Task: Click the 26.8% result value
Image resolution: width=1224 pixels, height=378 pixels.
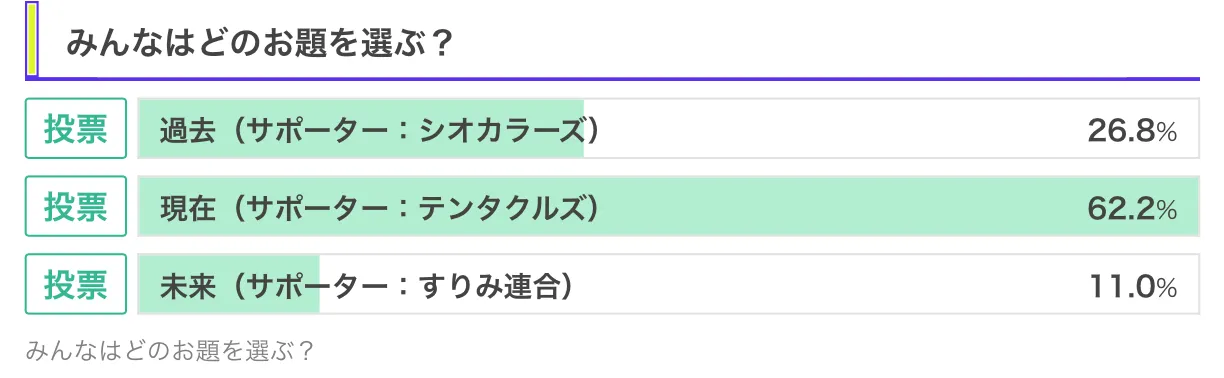Action: (1132, 130)
